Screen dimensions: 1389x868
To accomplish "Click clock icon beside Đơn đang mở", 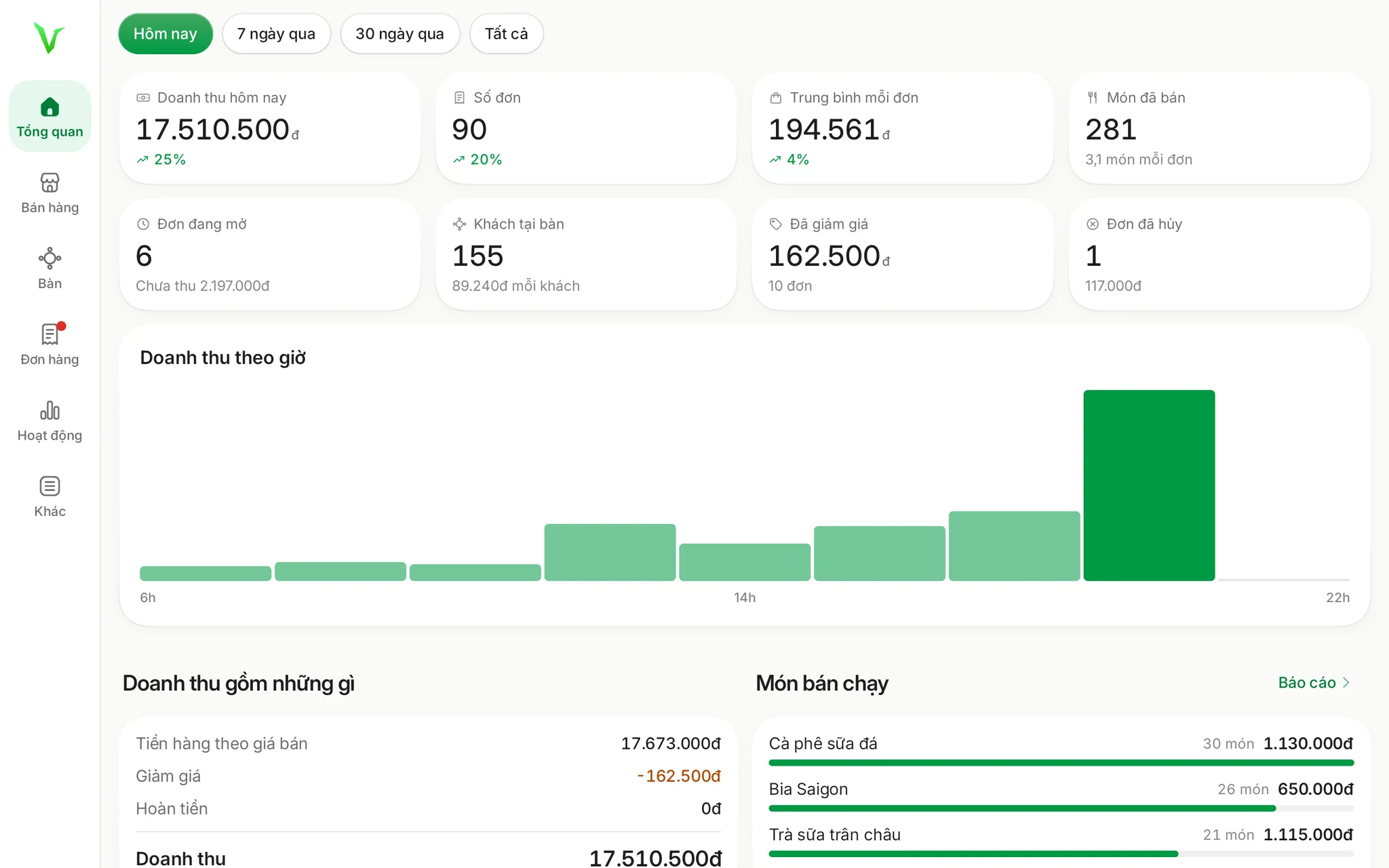I will (x=143, y=224).
